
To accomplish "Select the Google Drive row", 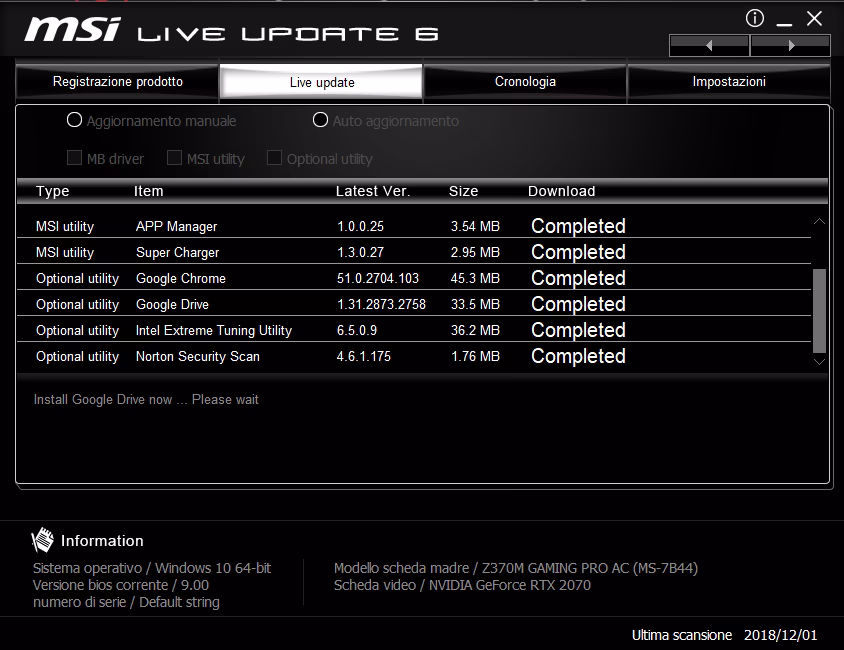I will 414,304.
